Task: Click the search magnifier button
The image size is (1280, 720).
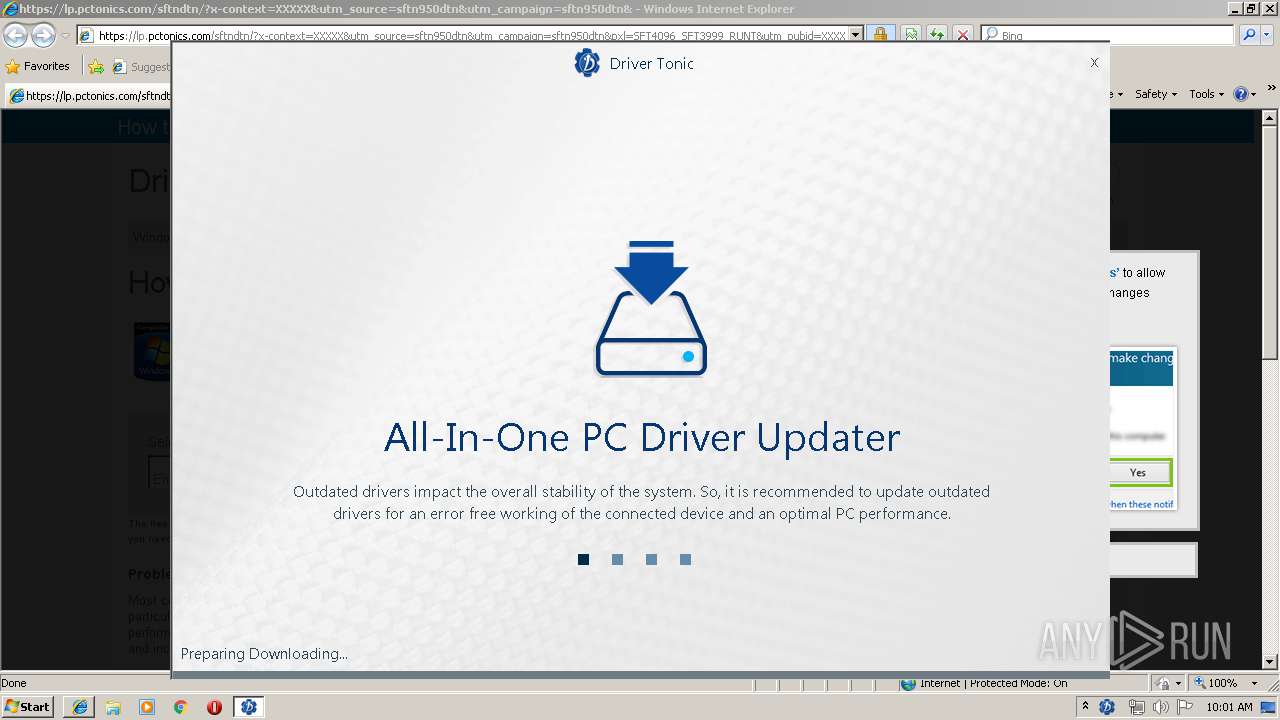Action: [x=1249, y=35]
